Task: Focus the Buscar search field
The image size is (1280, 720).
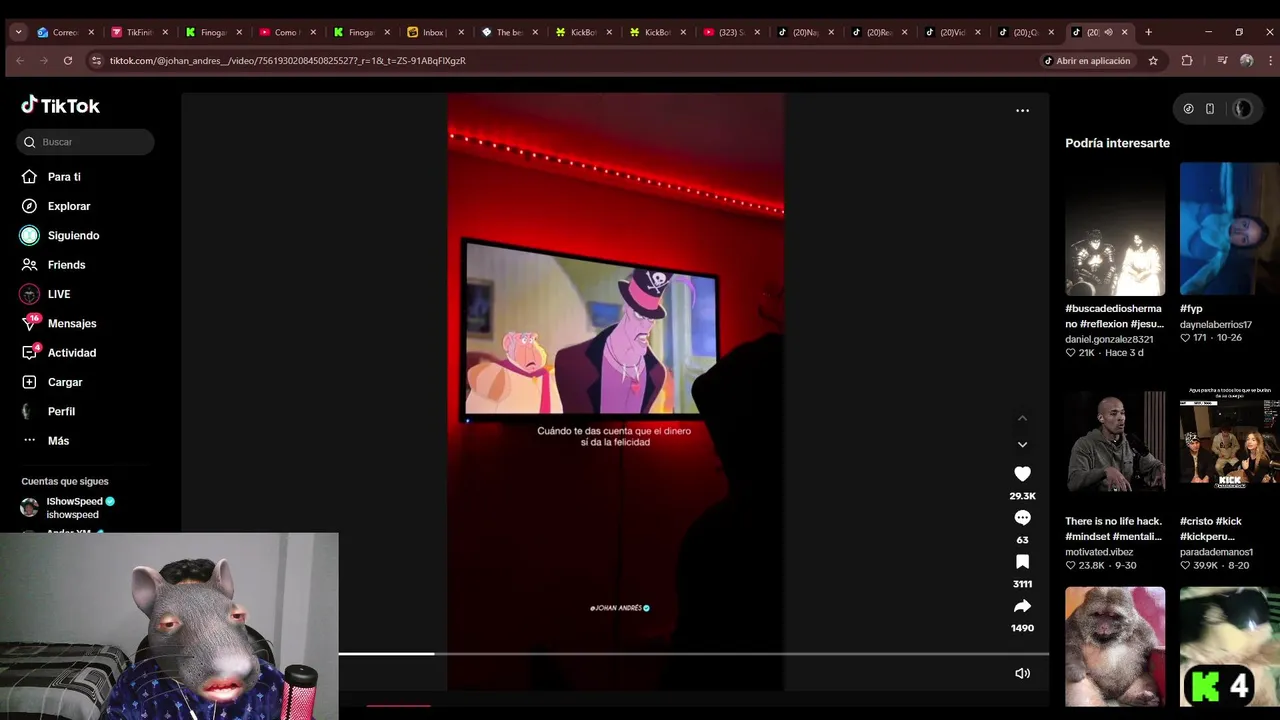Action: 85,142
